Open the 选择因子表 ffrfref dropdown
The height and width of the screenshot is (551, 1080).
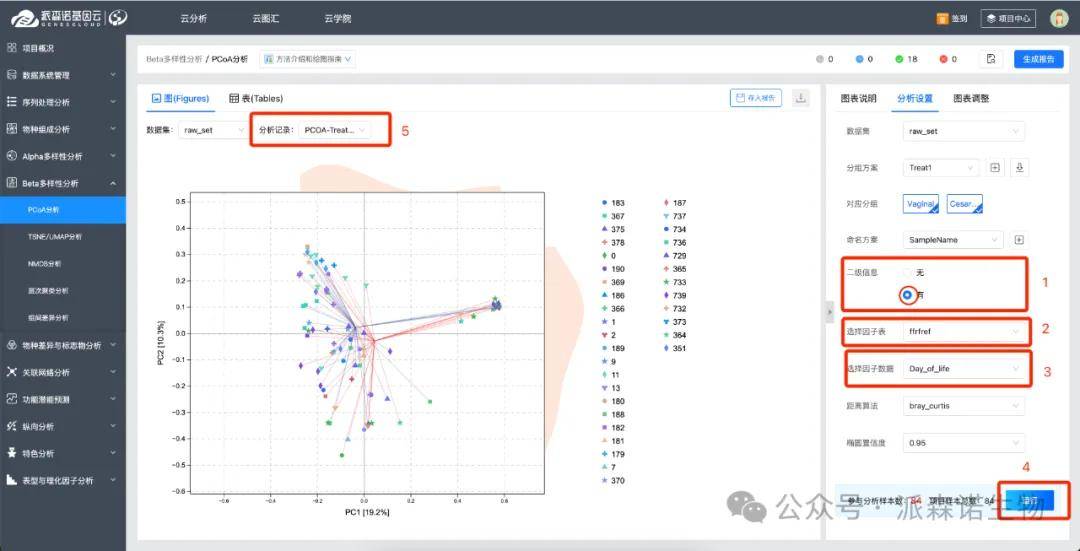964,330
